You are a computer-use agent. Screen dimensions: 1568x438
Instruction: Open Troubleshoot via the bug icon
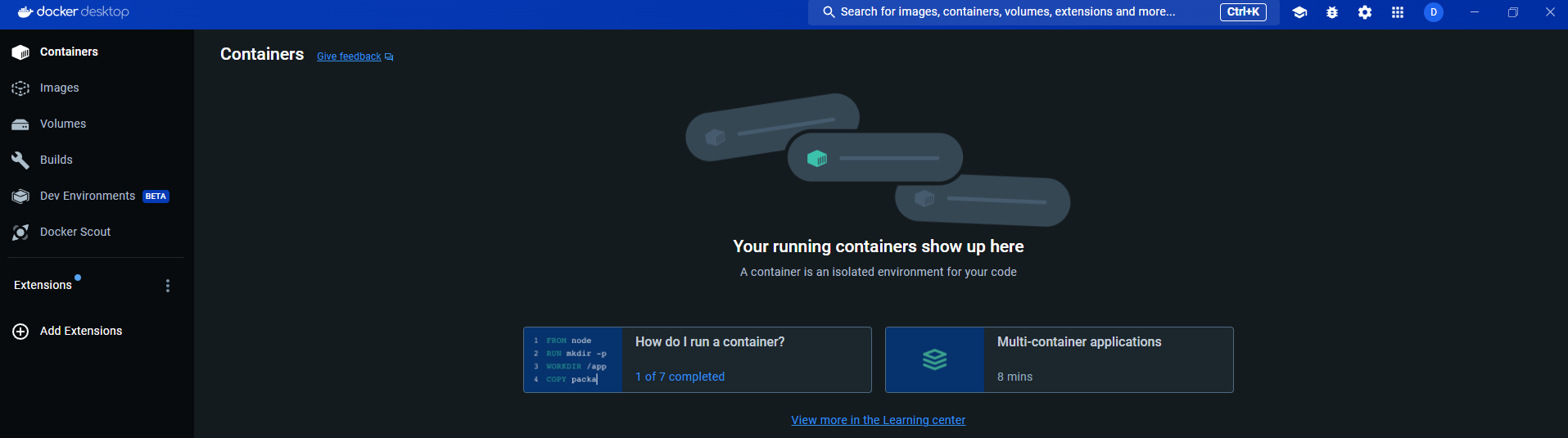[1332, 12]
